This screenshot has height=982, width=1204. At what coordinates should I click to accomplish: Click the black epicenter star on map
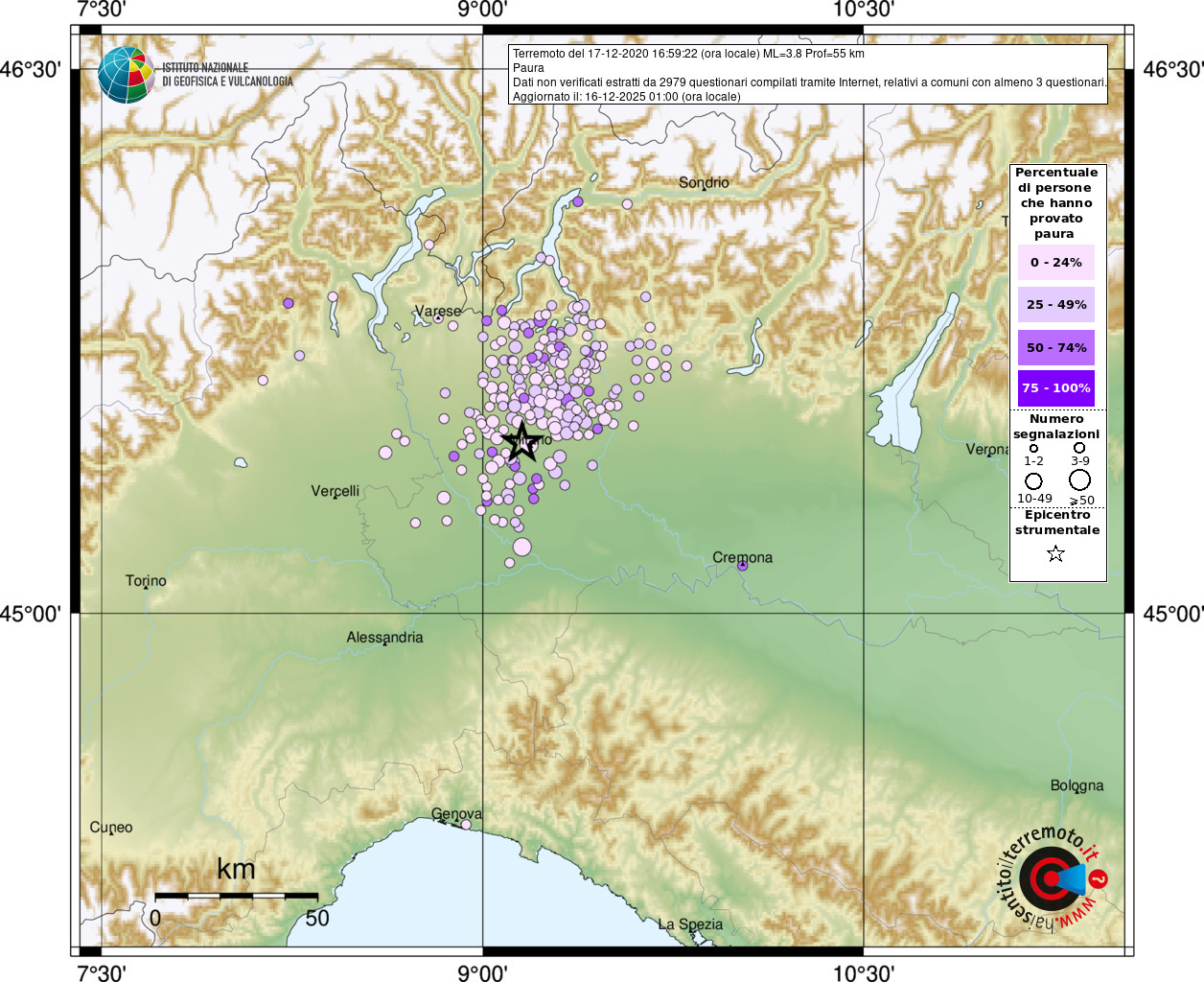point(521,441)
